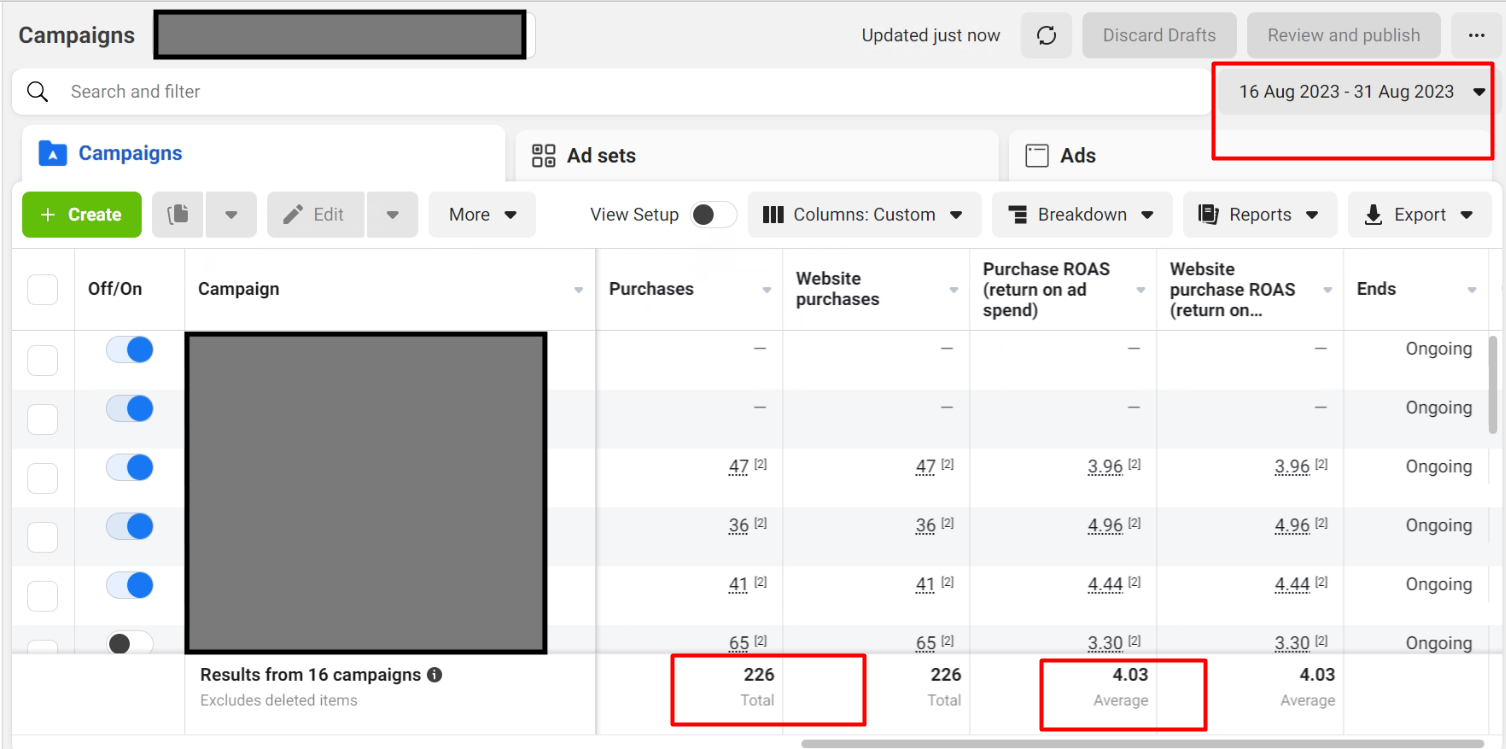The image size is (1506, 749).
Task: Click the Ads square icon
Action: 1037,156
